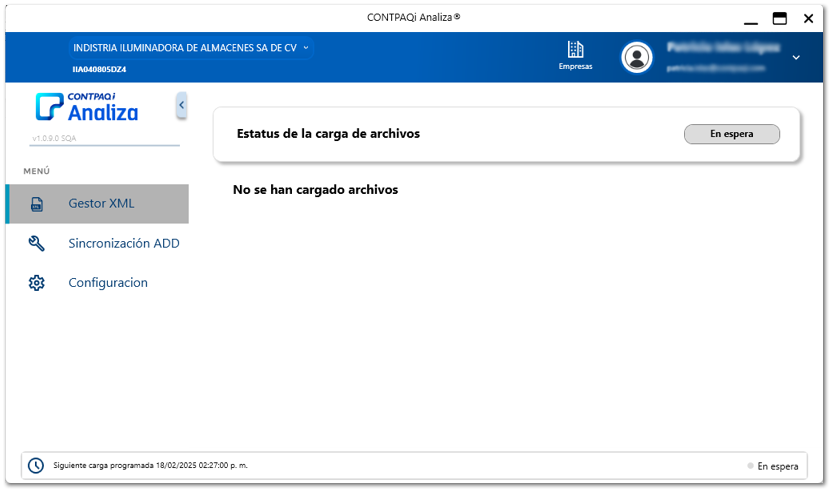
Task: Click the En espera indicator in status bar
Action: 773,466
